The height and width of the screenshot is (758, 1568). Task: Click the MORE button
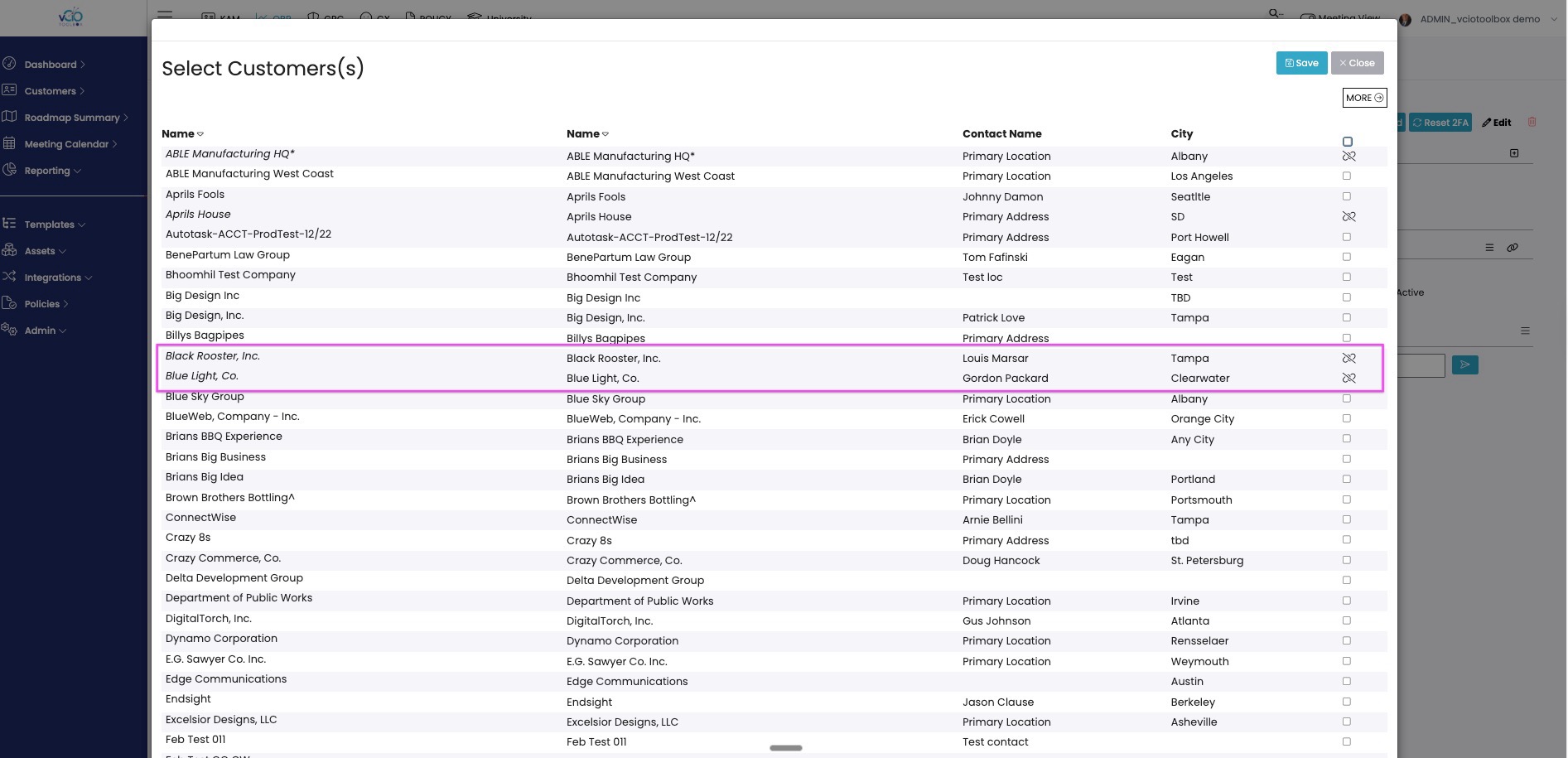tap(1364, 98)
